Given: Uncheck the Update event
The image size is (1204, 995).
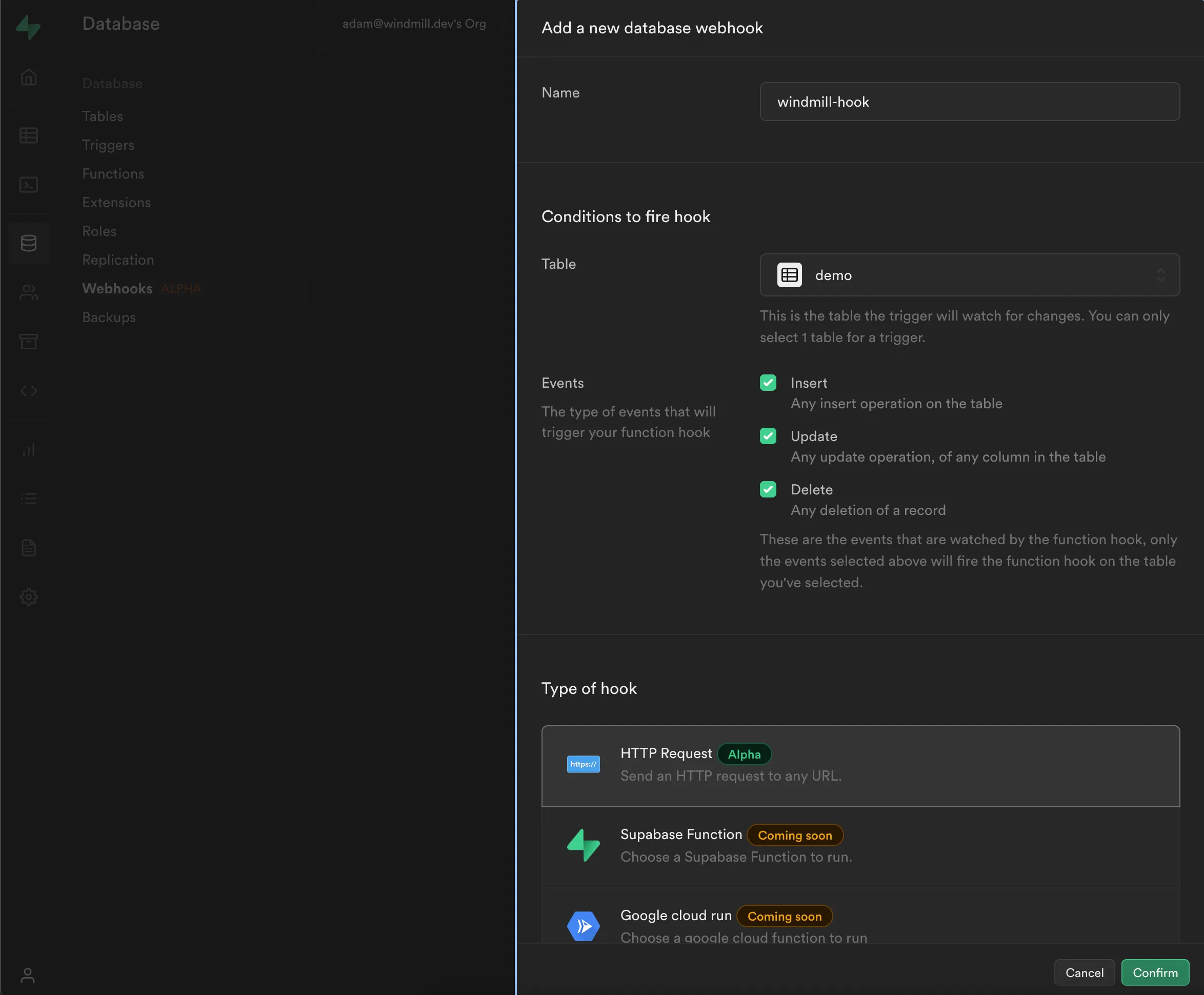Looking at the screenshot, I should (768, 435).
